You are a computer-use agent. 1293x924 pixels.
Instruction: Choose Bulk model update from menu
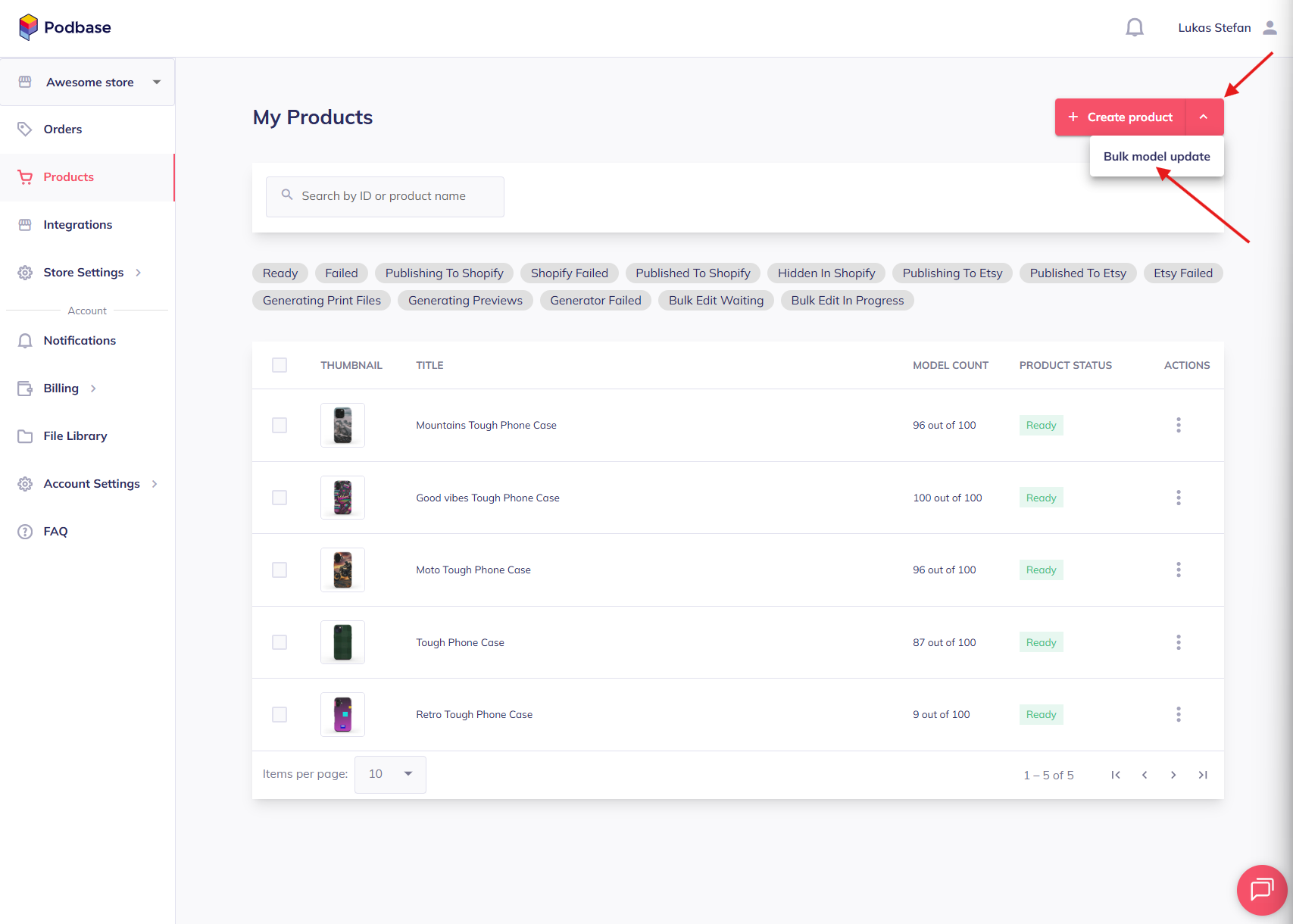1156,157
